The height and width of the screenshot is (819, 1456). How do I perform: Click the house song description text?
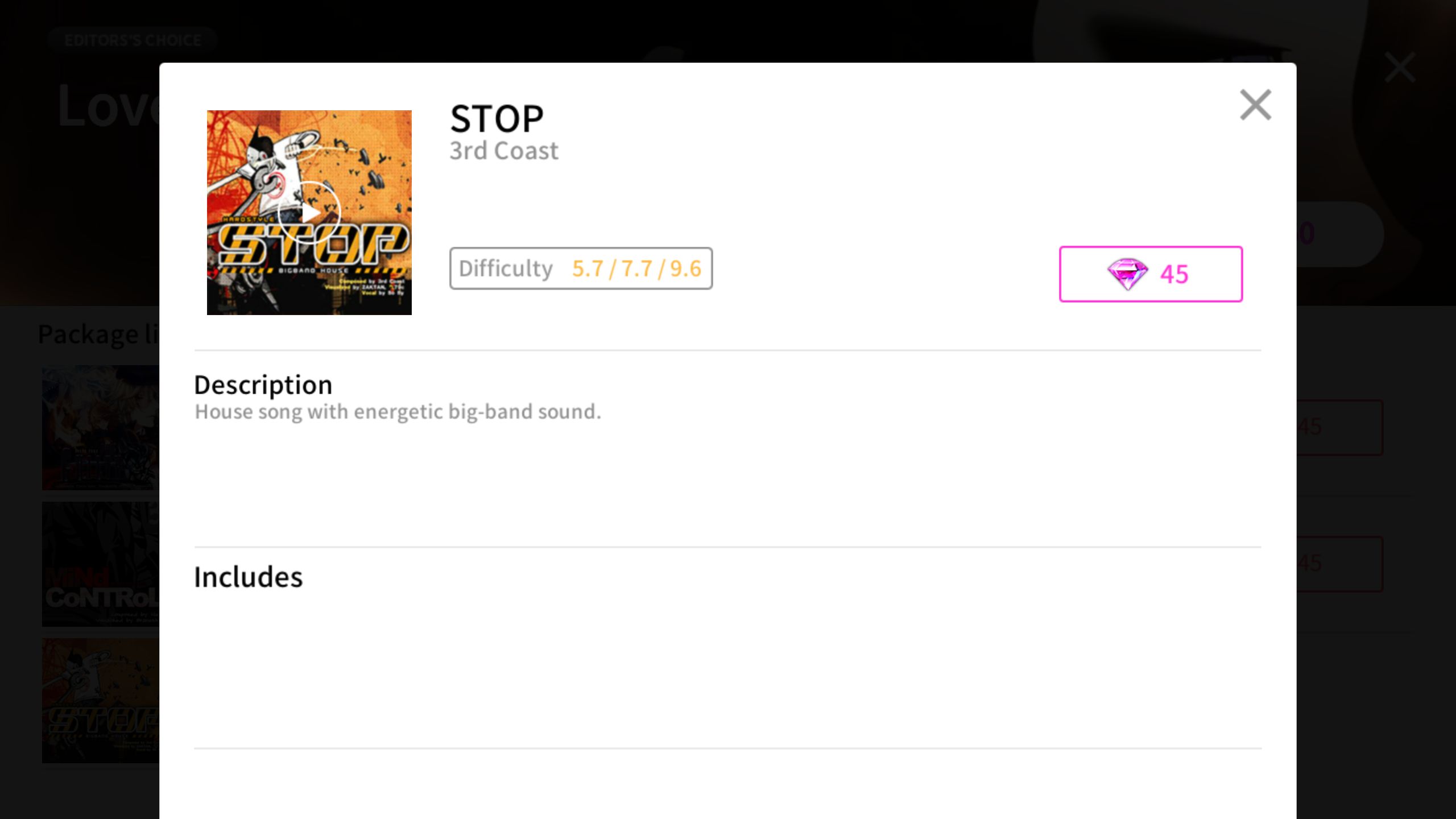[x=398, y=412]
